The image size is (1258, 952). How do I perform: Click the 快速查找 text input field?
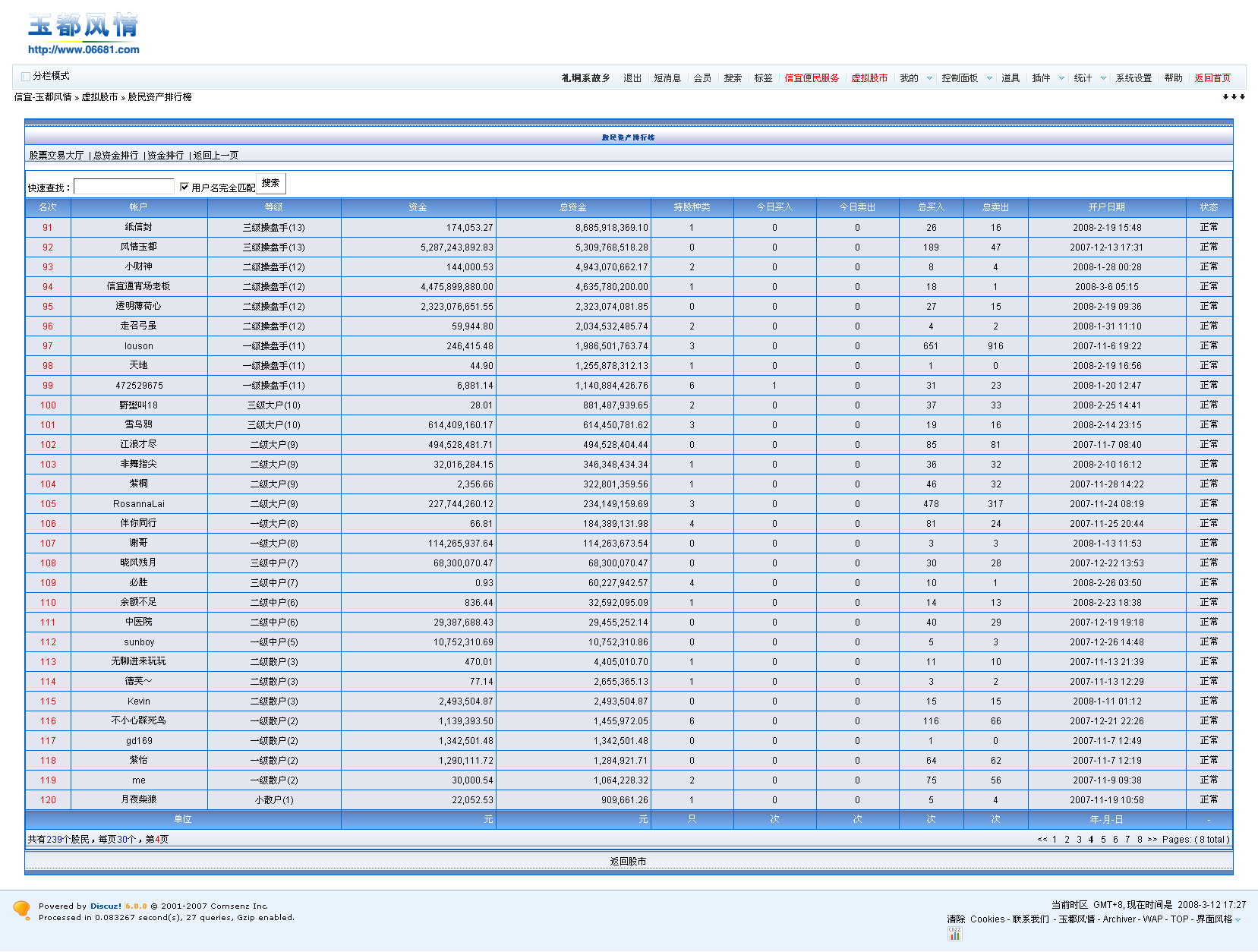[x=124, y=187]
